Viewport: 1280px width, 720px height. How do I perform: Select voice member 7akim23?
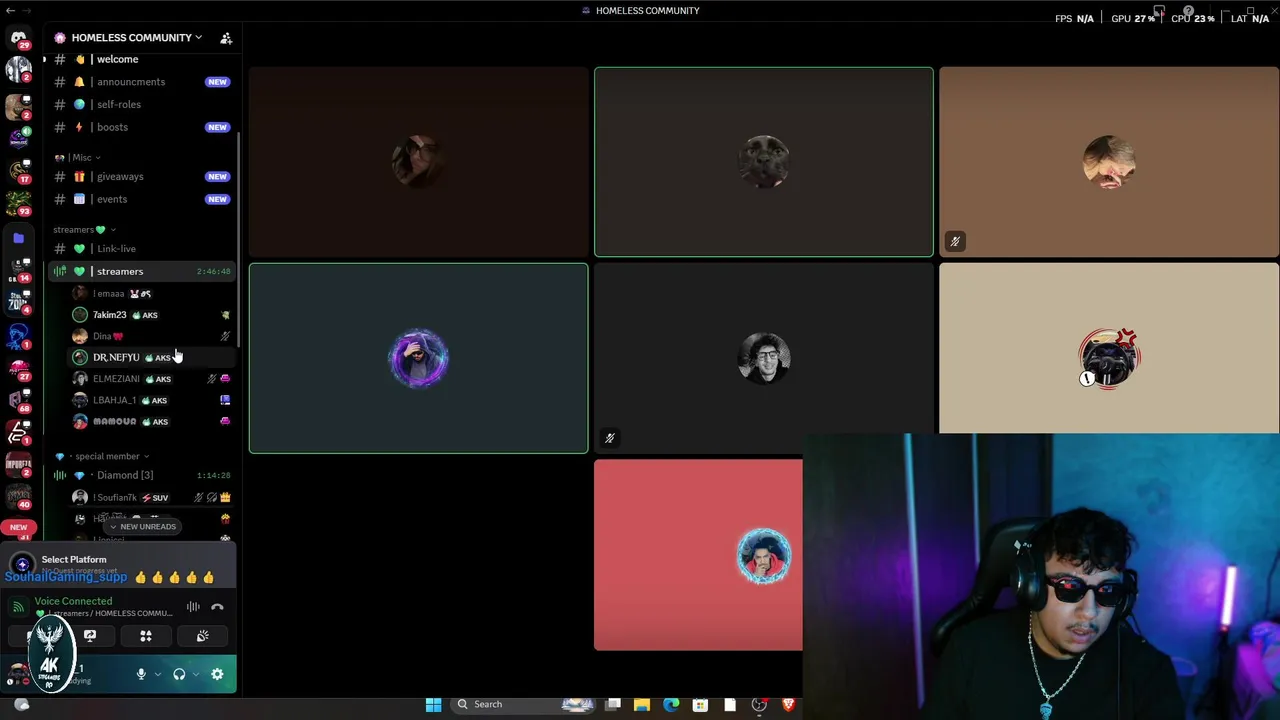click(x=152, y=315)
